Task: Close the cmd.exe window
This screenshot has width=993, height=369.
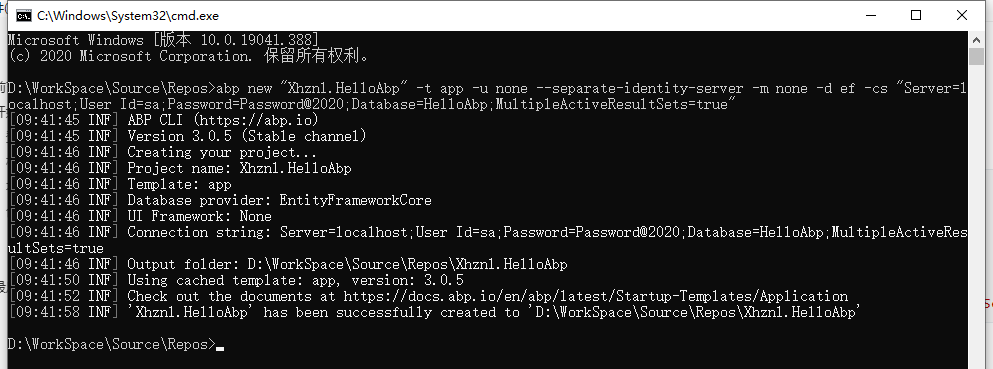Action: click(961, 15)
